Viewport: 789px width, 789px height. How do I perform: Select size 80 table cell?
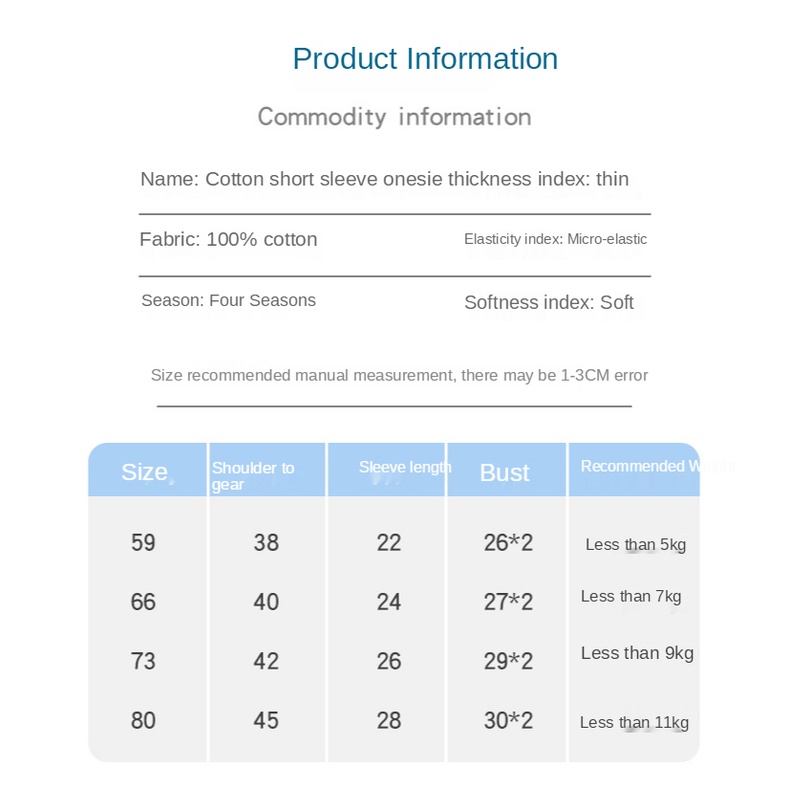click(x=143, y=720)
